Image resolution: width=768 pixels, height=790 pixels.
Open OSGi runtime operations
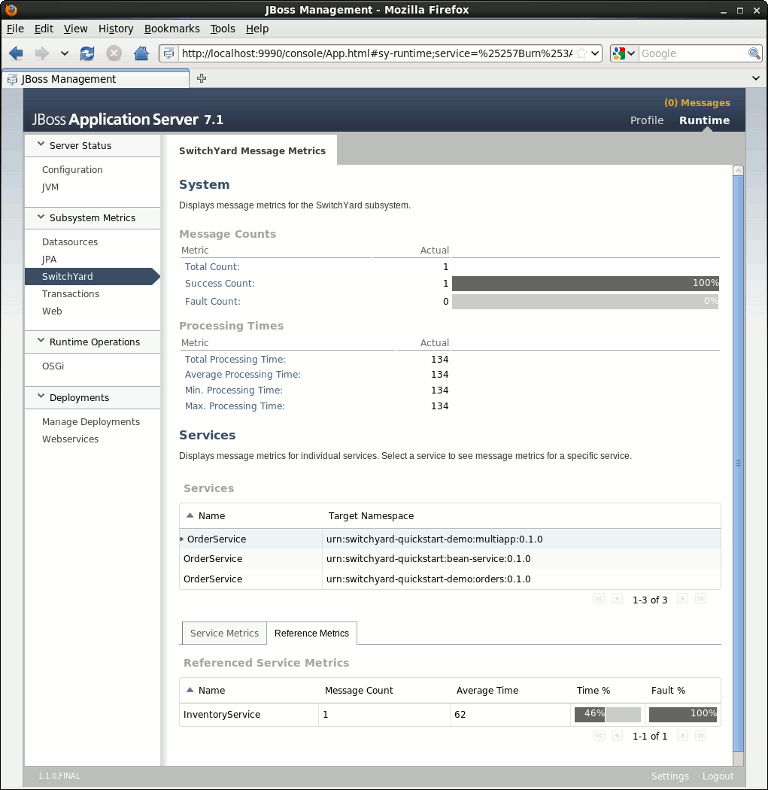(53, 366)
